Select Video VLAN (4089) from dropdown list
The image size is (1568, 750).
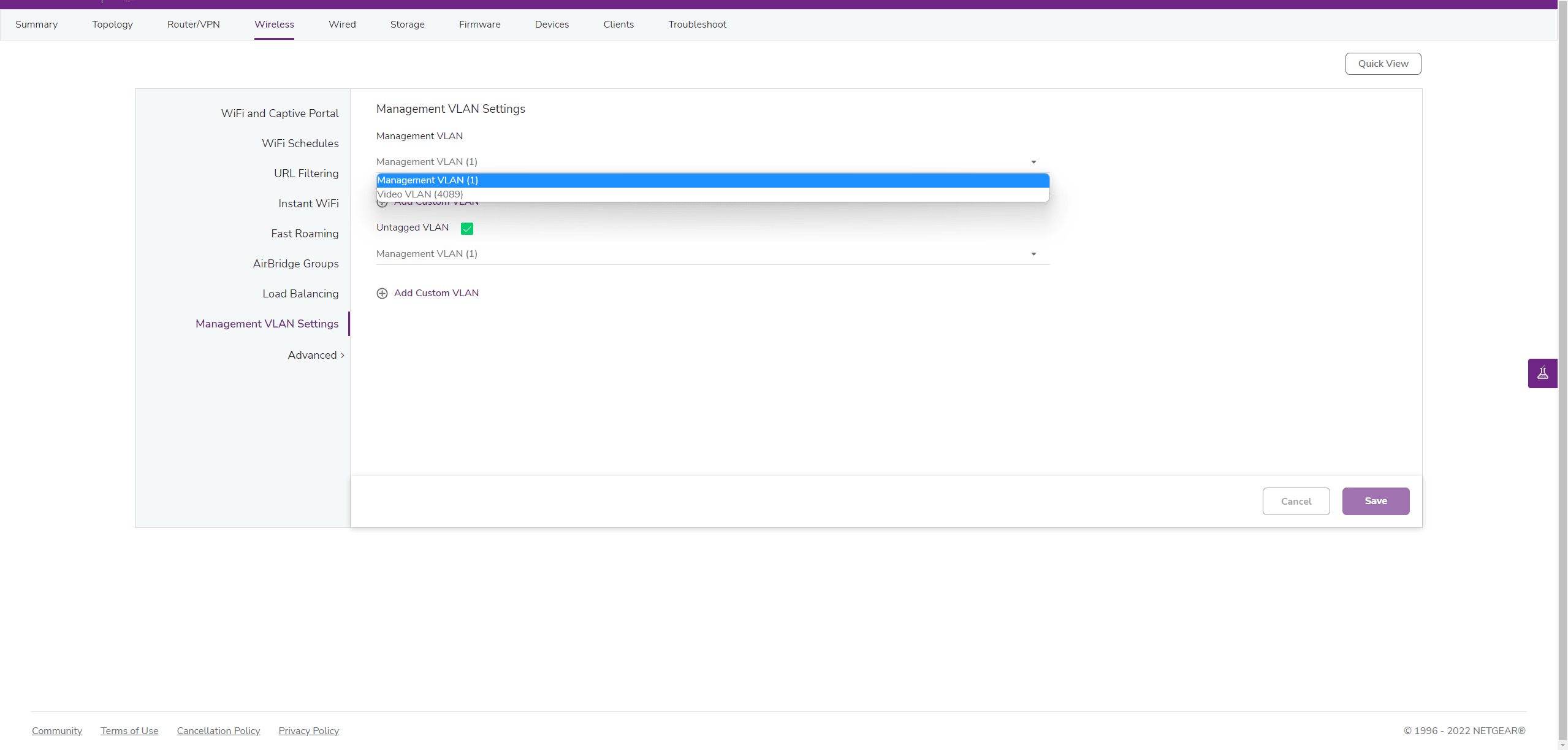(x=421, y=194)
